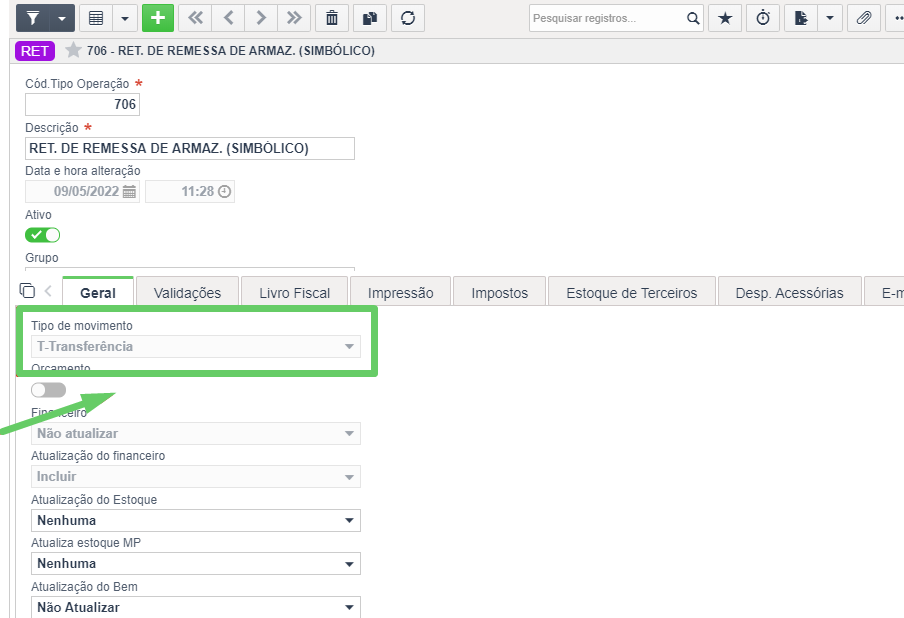Screen dimensions: 904x618
Task: Expand Atualização do Estoque dropdown
Action: [x=196, y=521]
